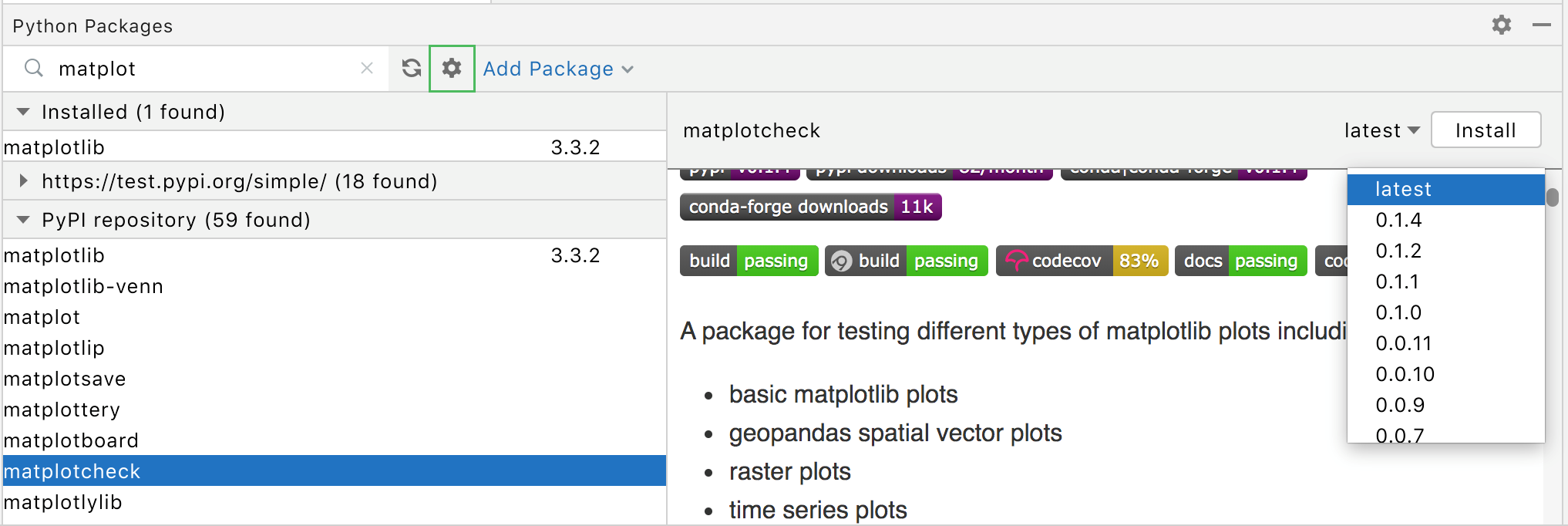The height and width of the screenshot is (526, 1568).
Task: Choose version 0.0.11 in version list
Action: click(1403, 343)
